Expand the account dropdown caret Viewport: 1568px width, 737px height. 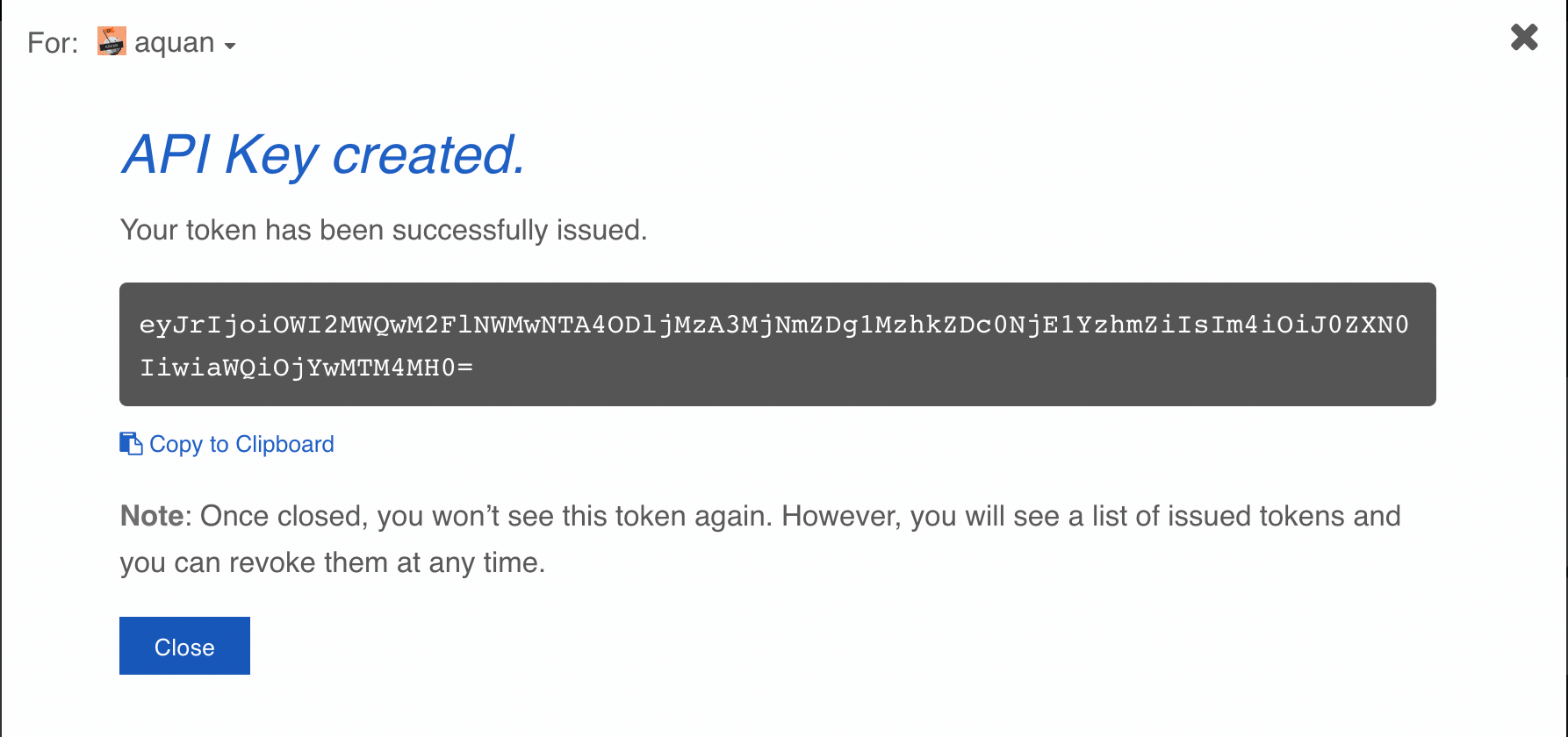230,46
